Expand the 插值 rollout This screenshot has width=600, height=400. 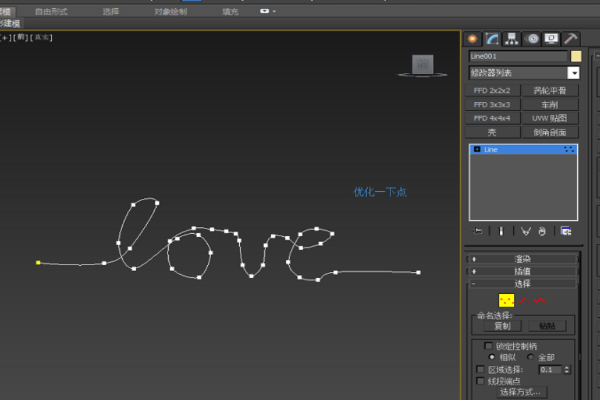click(x=522, y=271)
